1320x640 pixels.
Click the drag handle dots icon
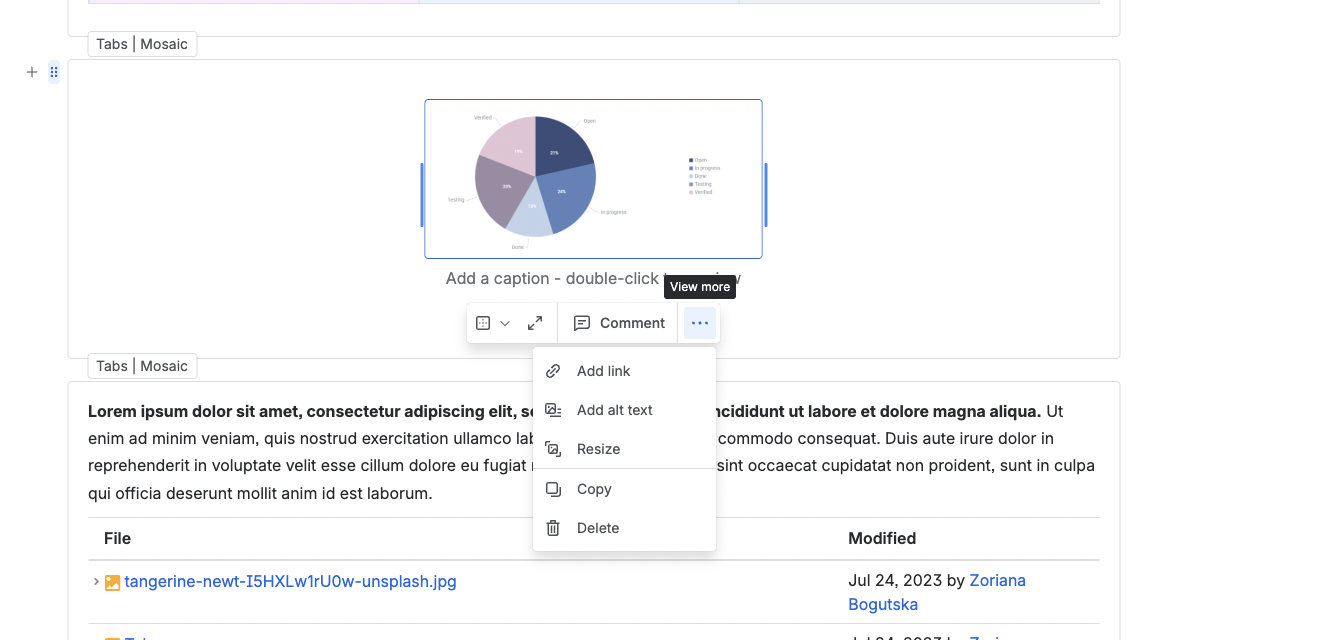click(54, 72)
